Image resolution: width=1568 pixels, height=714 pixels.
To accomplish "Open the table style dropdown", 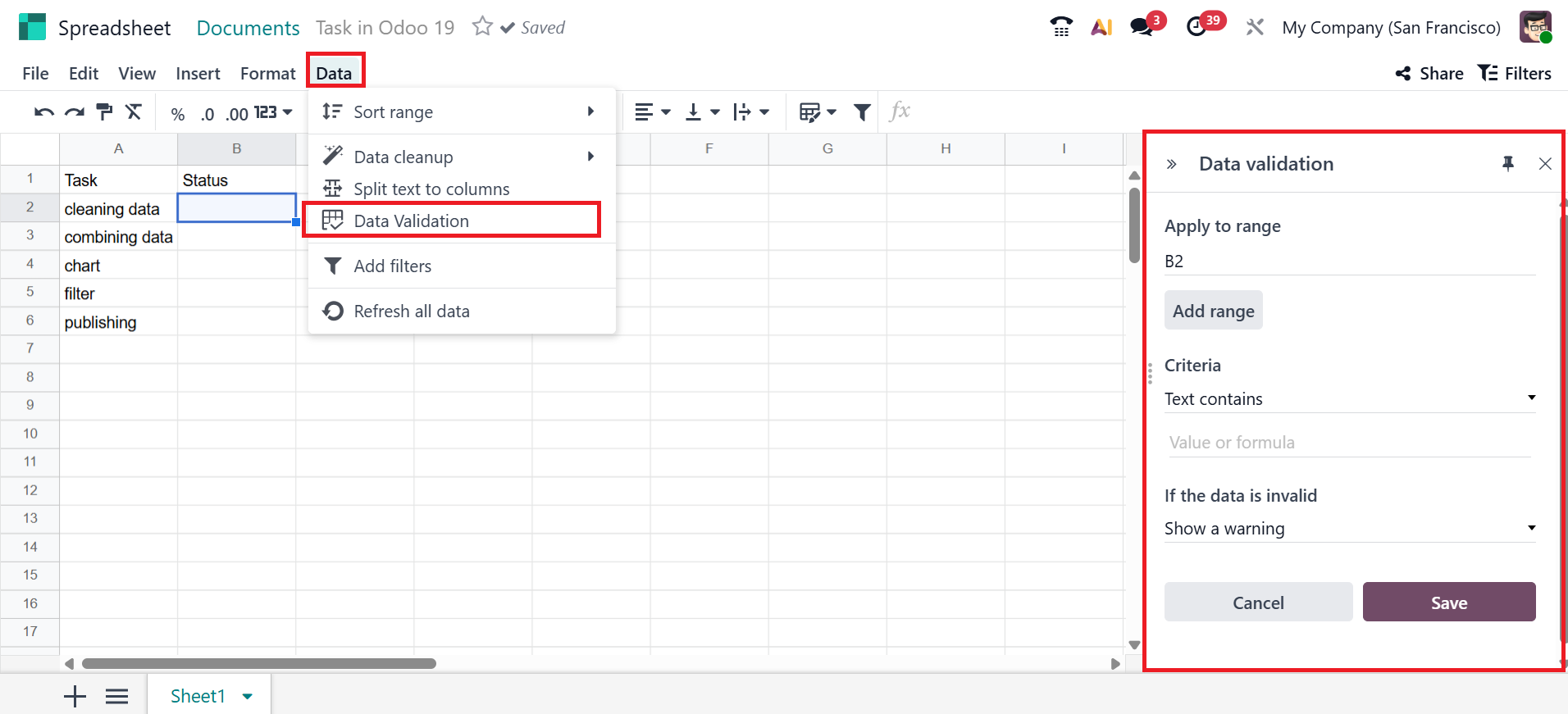I will (x=818, y=112).
